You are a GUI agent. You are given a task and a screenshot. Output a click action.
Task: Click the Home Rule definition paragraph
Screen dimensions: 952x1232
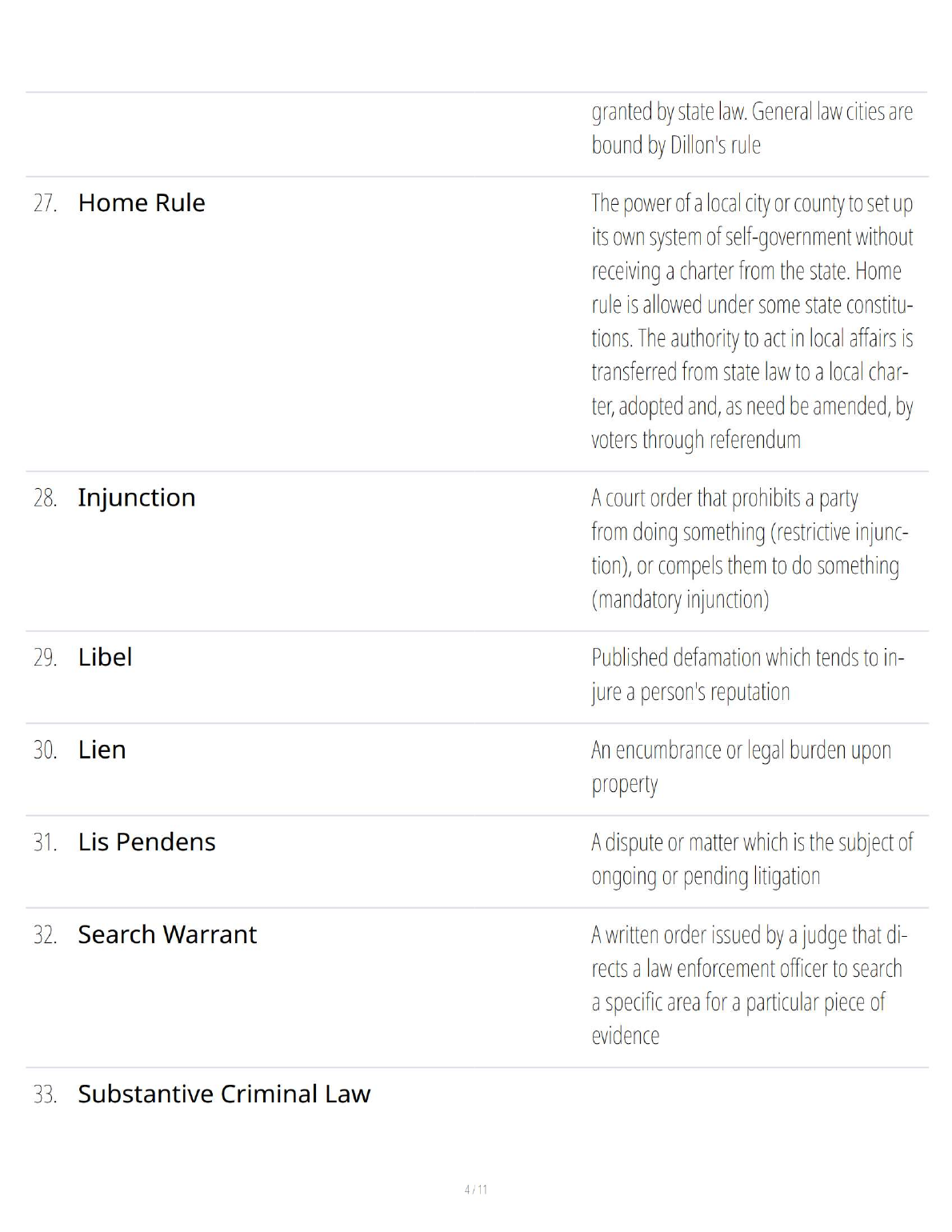point(751,322)
